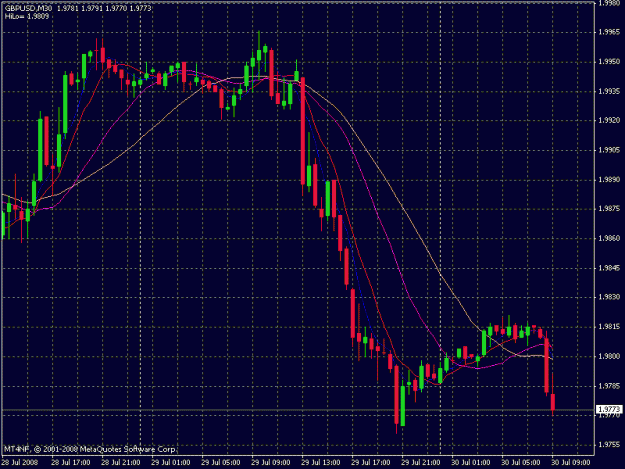Screen dimensions: 625x469
Task: Click the 30 Jul 01:00 time label
Action: pyautogui.click(x=471, y=462)
